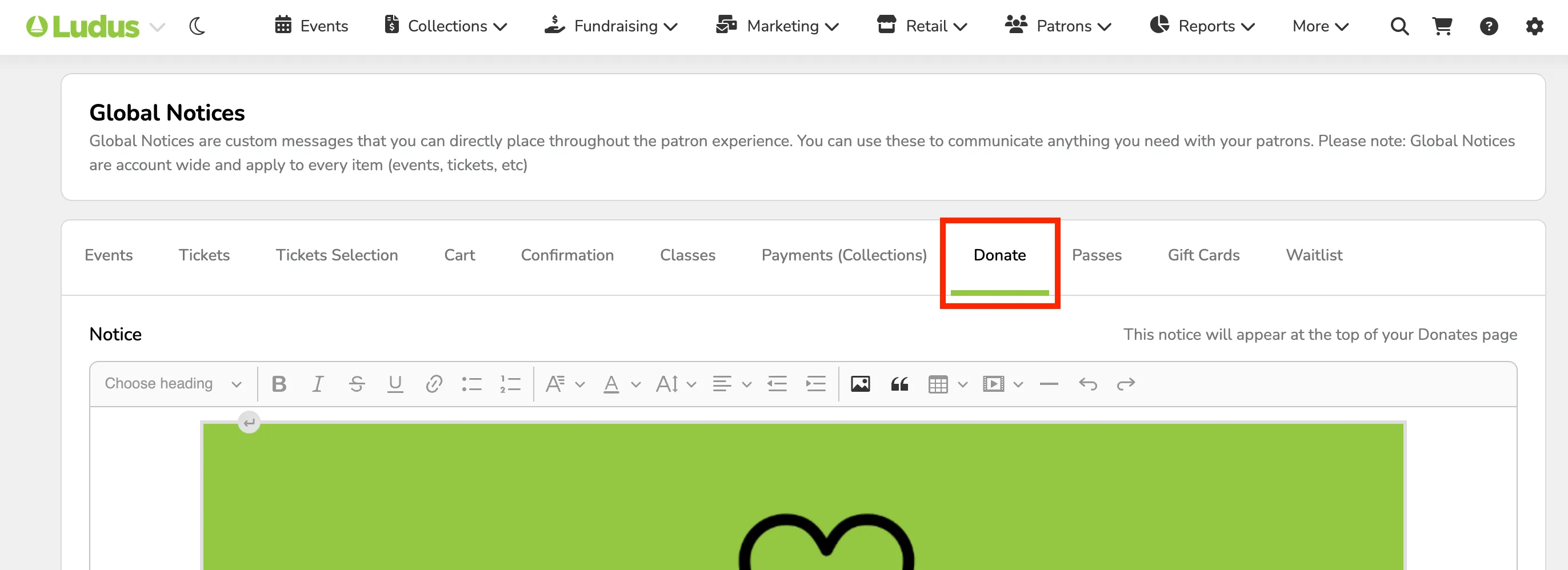Toggle underline formatting

click(x=395, y=384)
